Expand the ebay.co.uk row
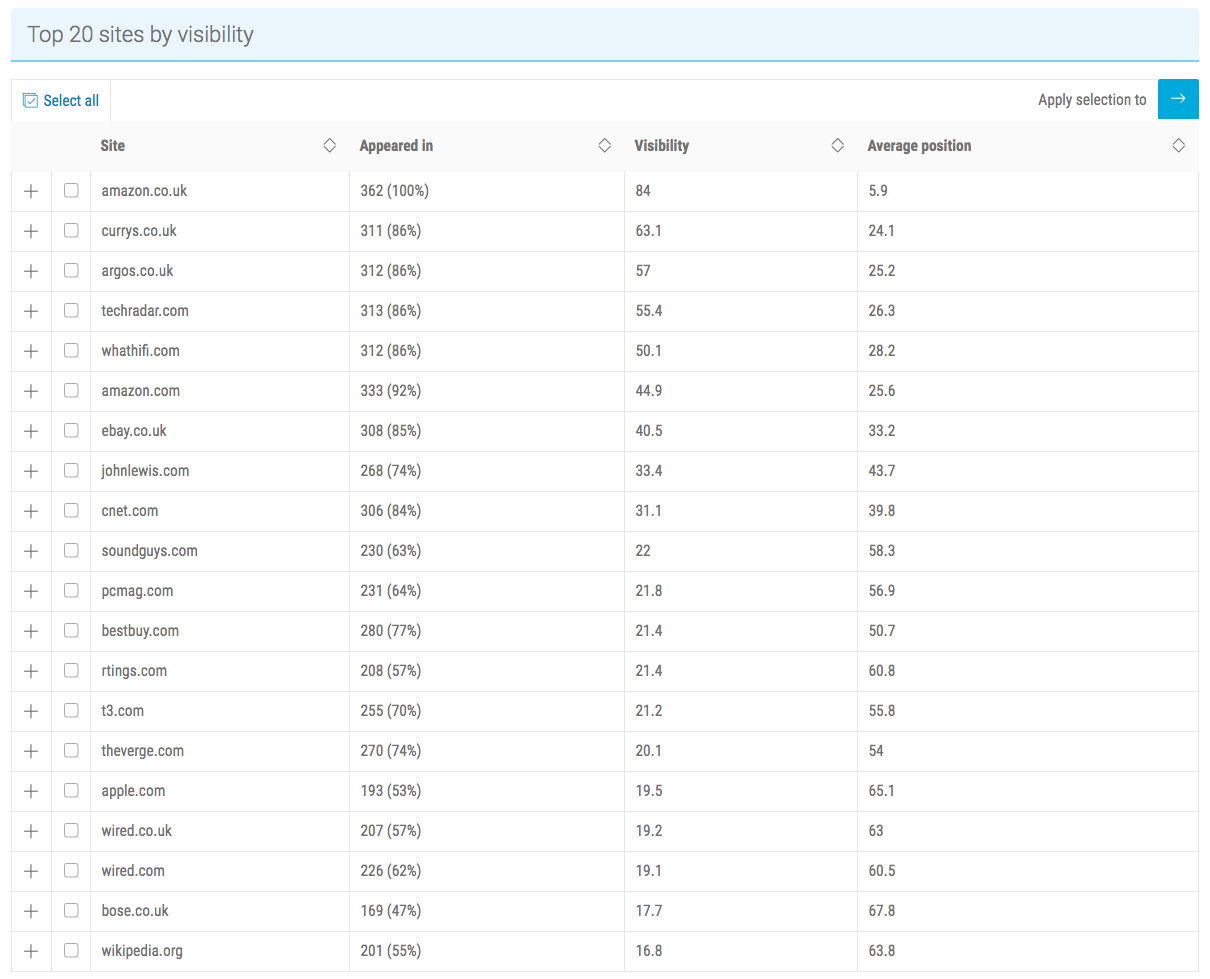The width and height of the screenshot is (1210, 979). 31,431
